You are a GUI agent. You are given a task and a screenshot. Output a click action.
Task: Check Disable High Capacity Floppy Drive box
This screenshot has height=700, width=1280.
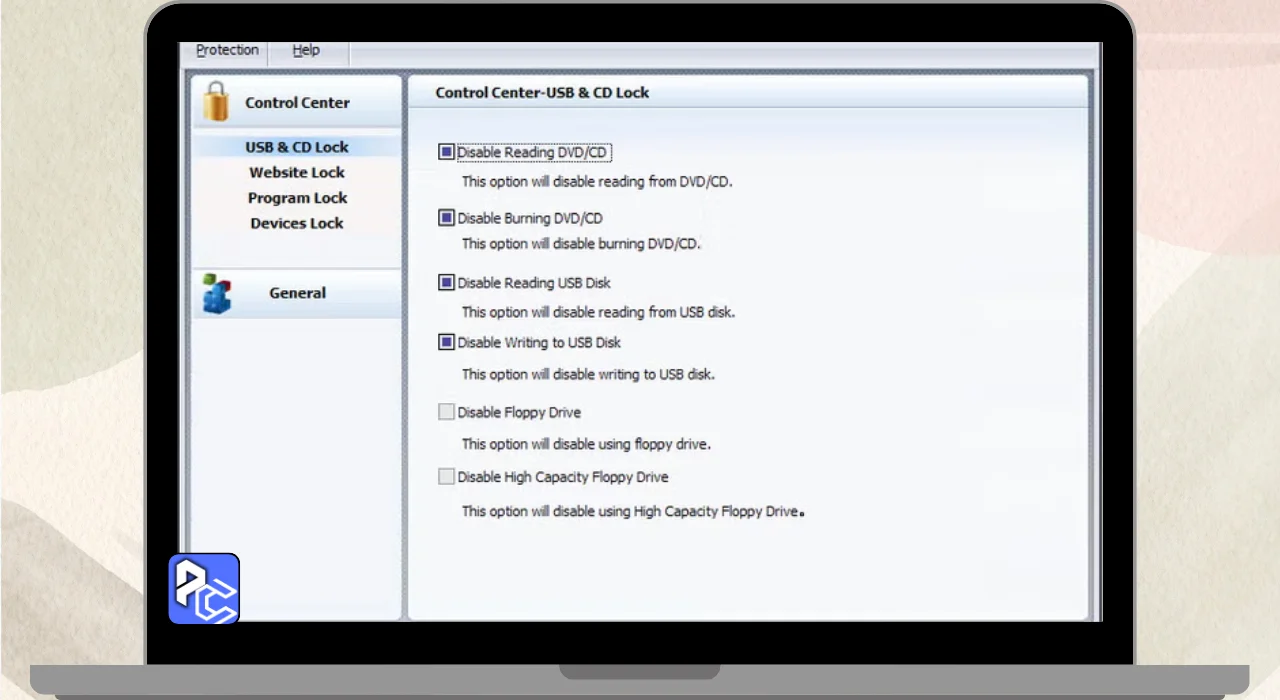click(x=446, y=477)
